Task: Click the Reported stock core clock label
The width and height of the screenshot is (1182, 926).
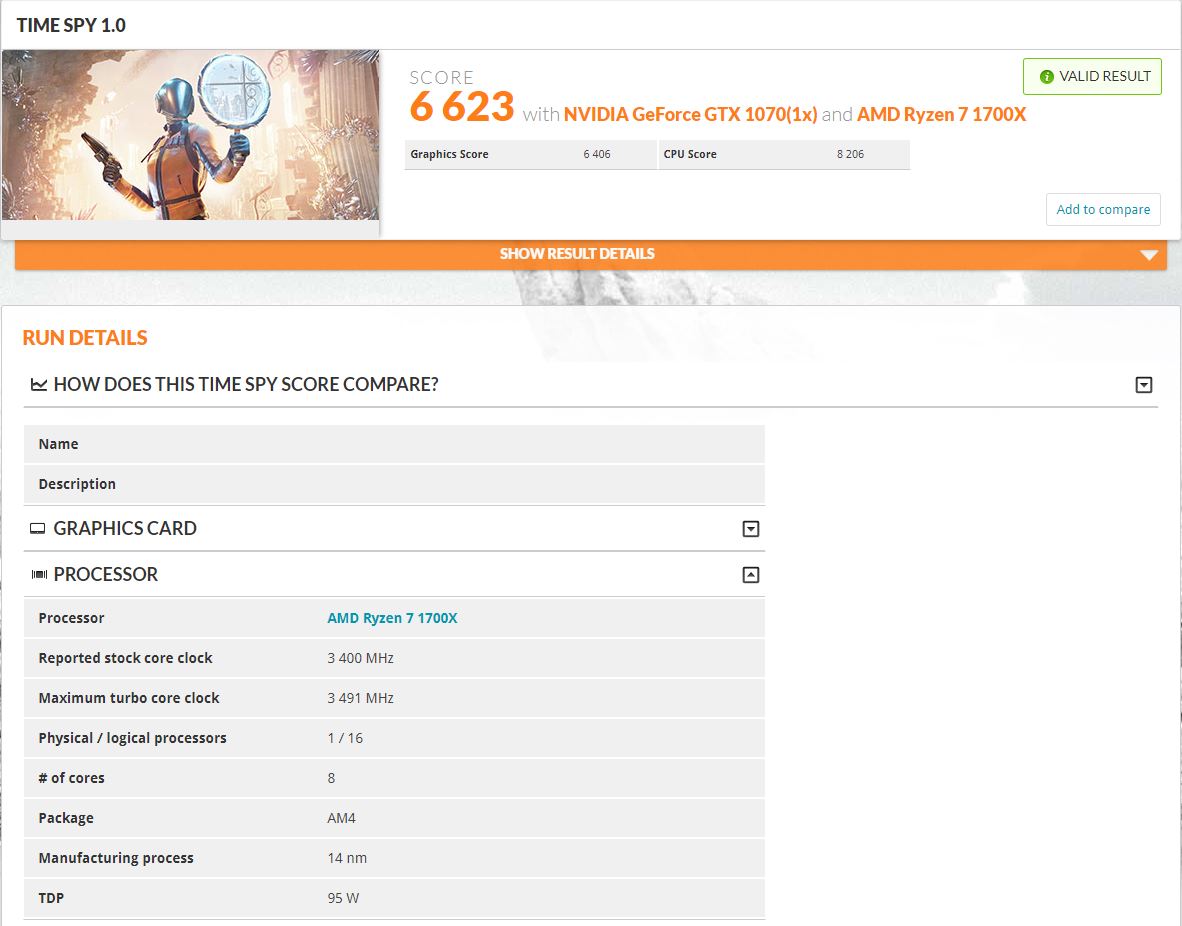Action: 125,658
